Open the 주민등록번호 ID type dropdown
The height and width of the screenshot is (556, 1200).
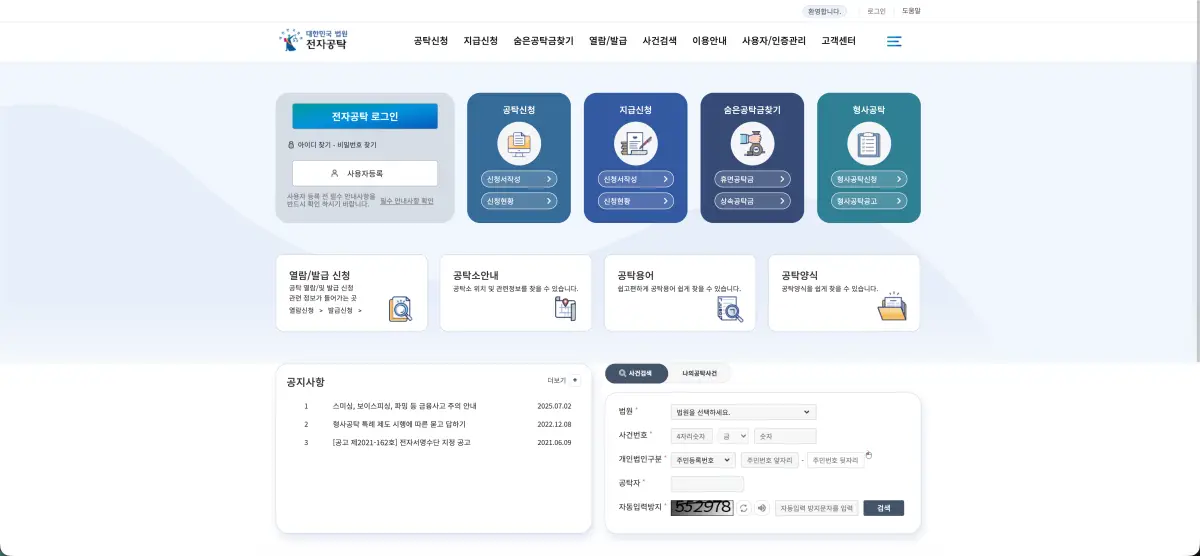tap(702, 460)
